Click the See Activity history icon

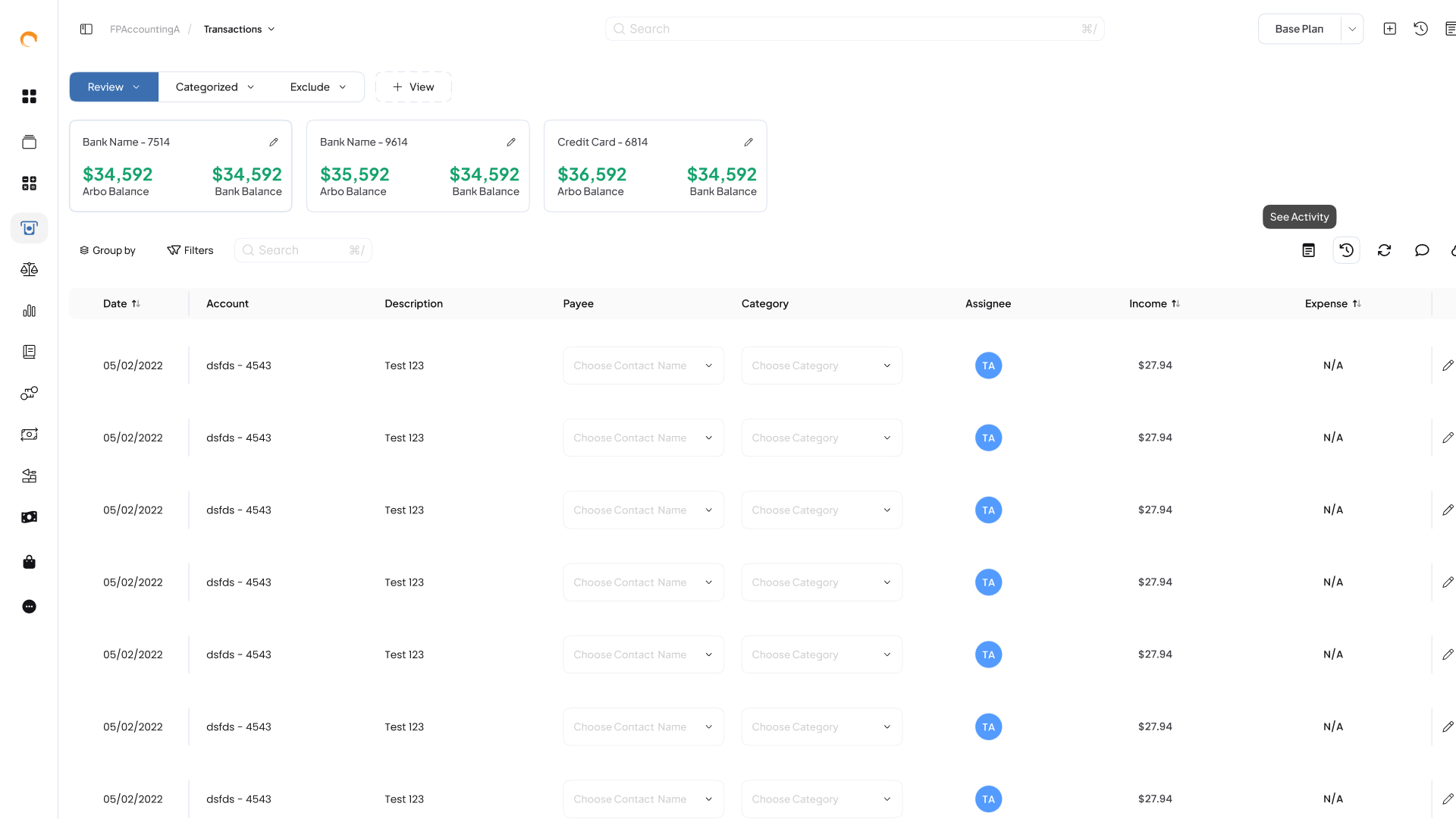[1346, 250]
